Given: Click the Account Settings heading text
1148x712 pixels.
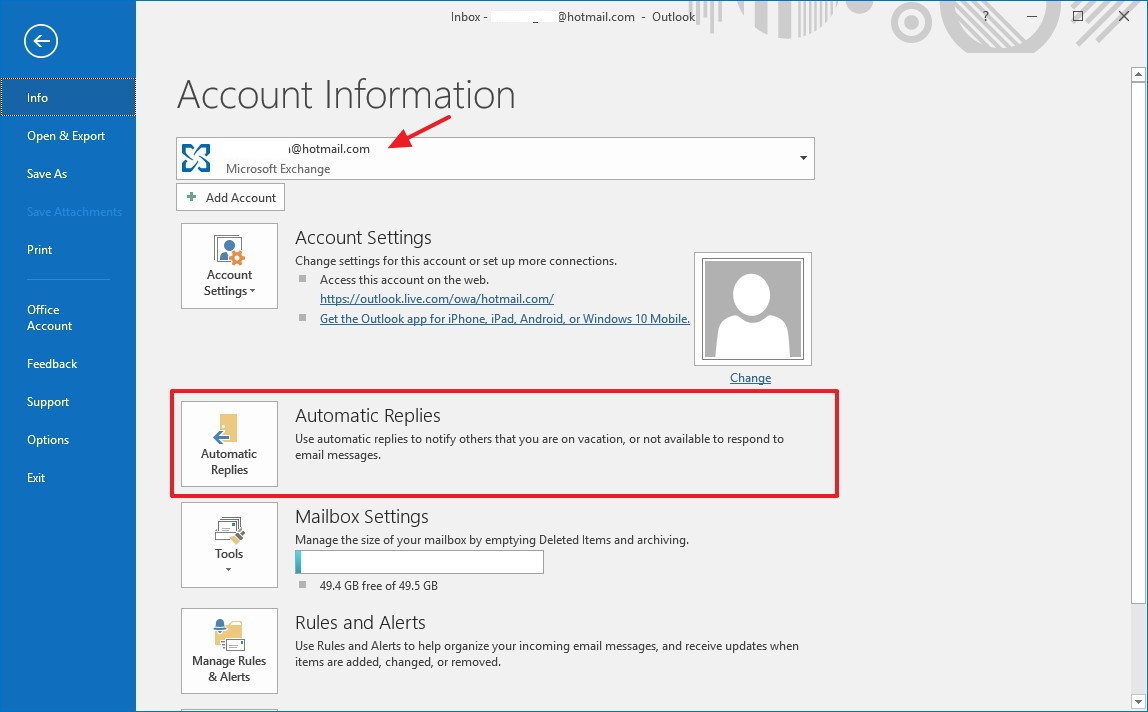Looking at the screenshot, I should pyautogui.click(x=363, y=237).
